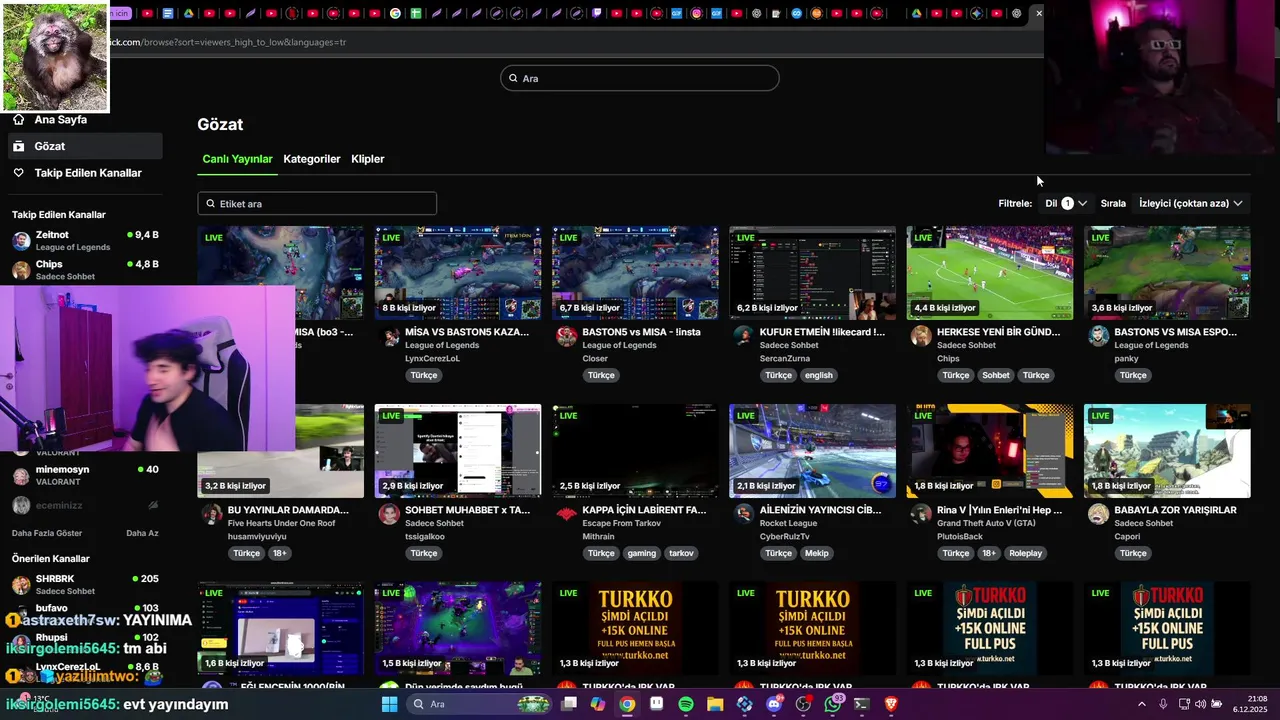Click SercanZurna avatar under KUFUR ETMEİN stream
Image resolution: width=1280 pixels, height=720 pixels.
[x=744, y=337]
